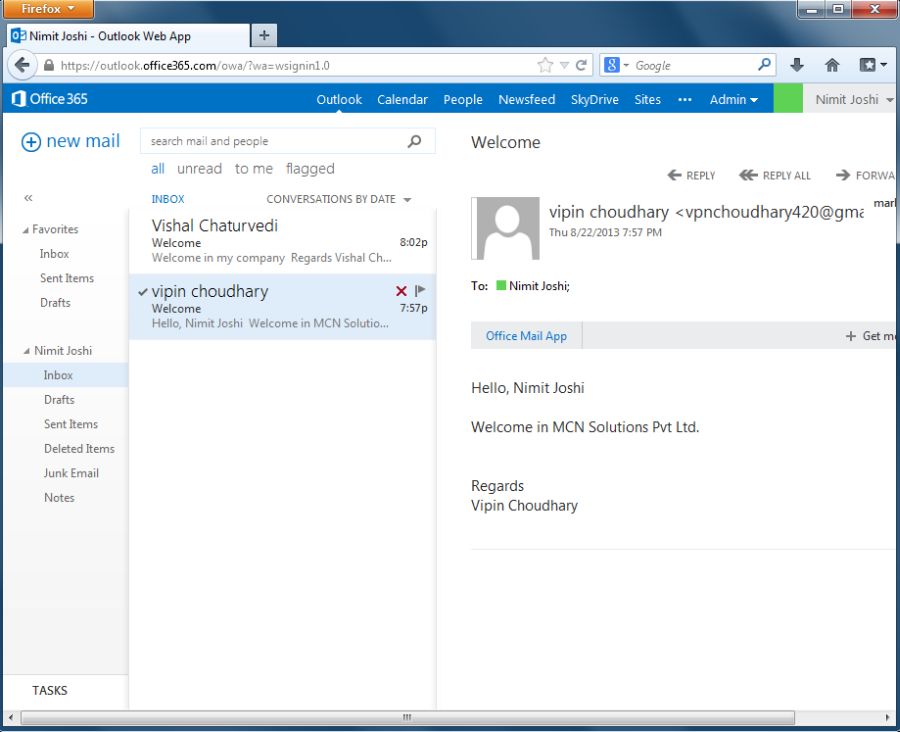Open the Notes folder
Image resolution: width=900 pixels, height=732 pixels.
tap(59, 498)
